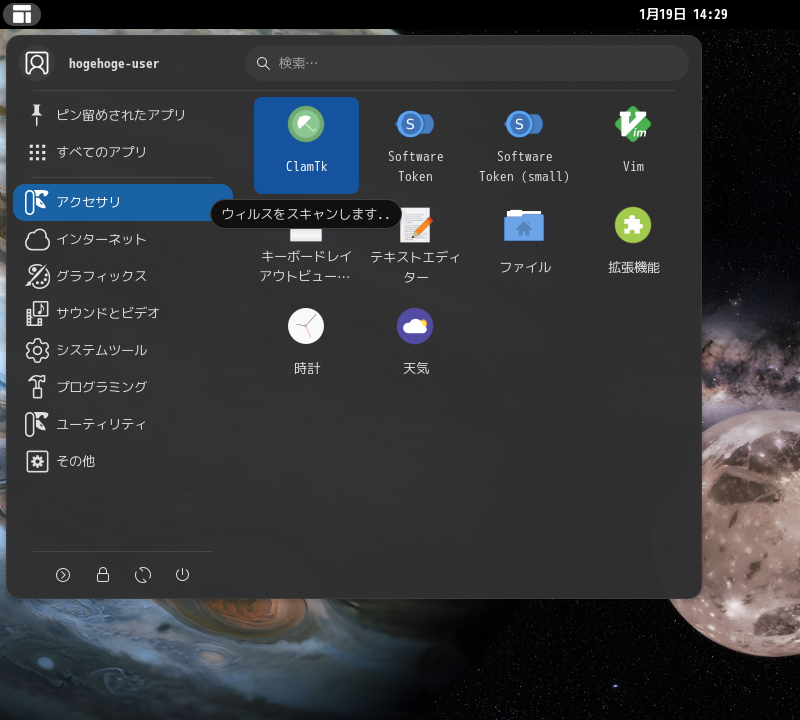Viewport: 800px width, 720px height.
Task: Open the 時計 clock app
Action: point(306,340)
